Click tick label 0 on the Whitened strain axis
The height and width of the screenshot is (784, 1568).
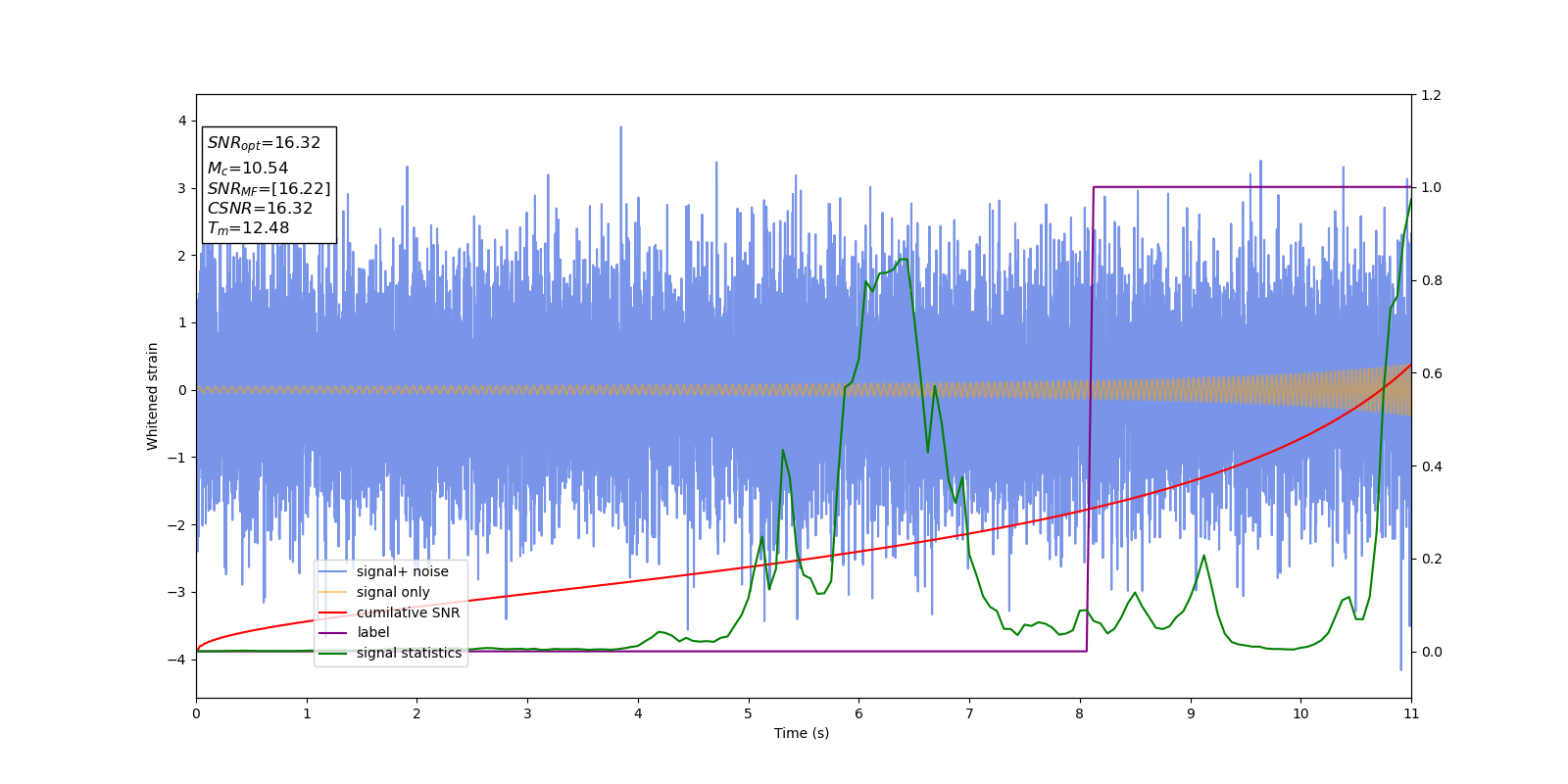(181, 390)
